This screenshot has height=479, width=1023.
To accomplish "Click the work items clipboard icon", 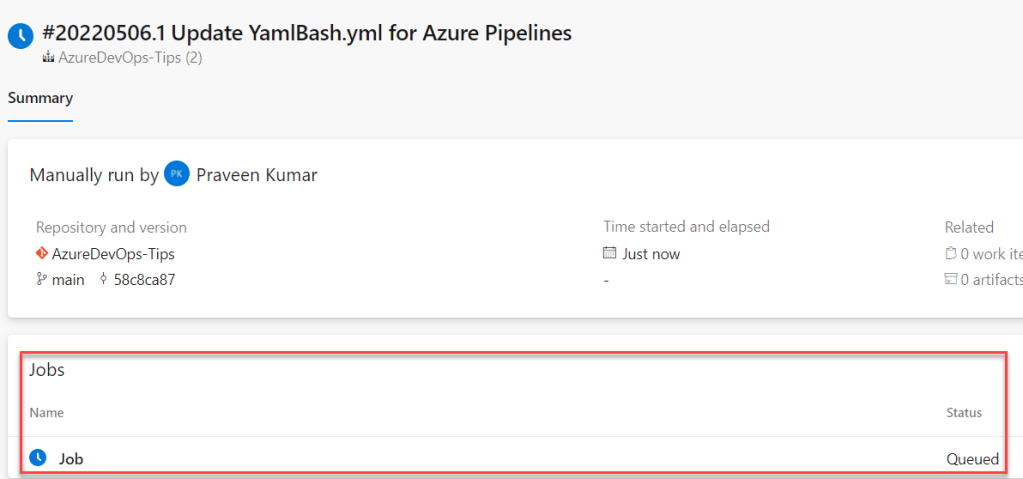I will point(951,254).
